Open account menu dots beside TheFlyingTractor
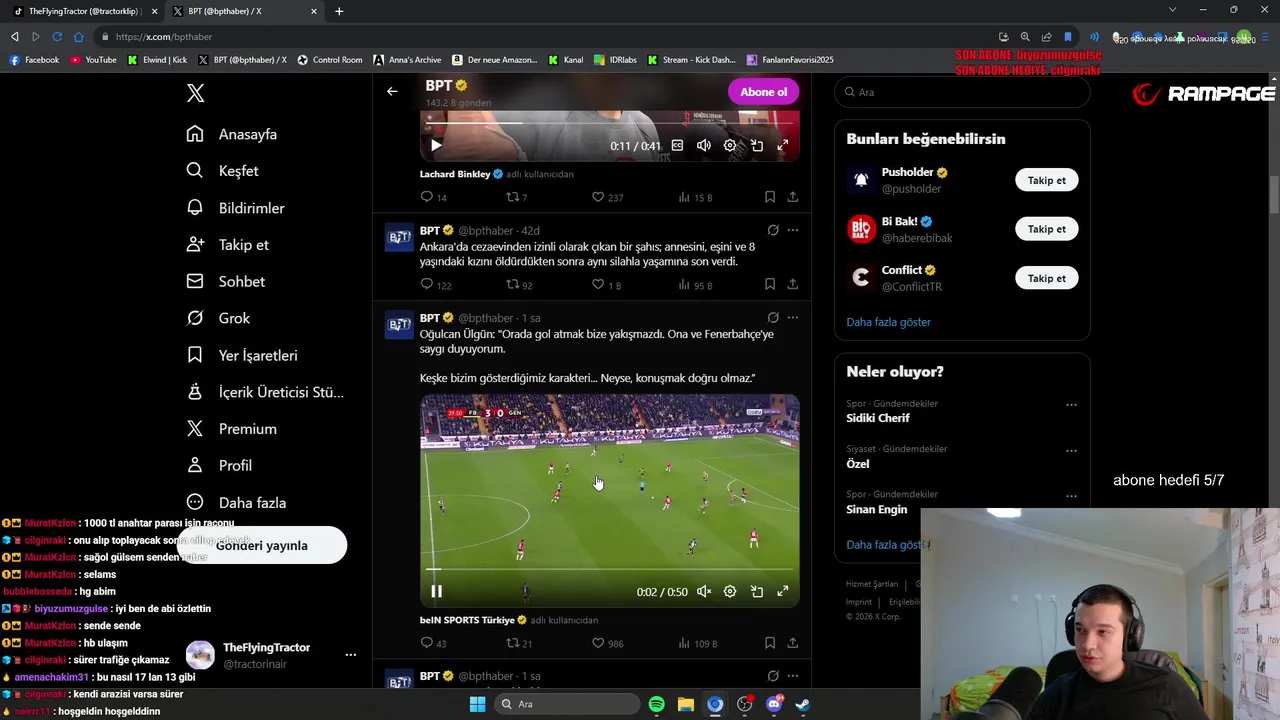1280x720 pixels. pyautogui.click(x=350, y=655)
